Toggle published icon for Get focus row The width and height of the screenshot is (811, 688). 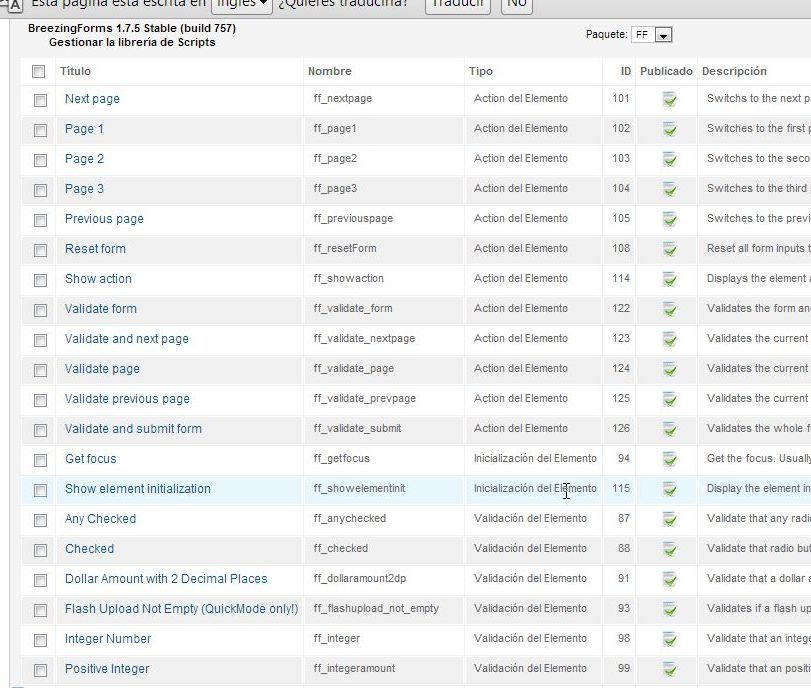coord(669,459)
